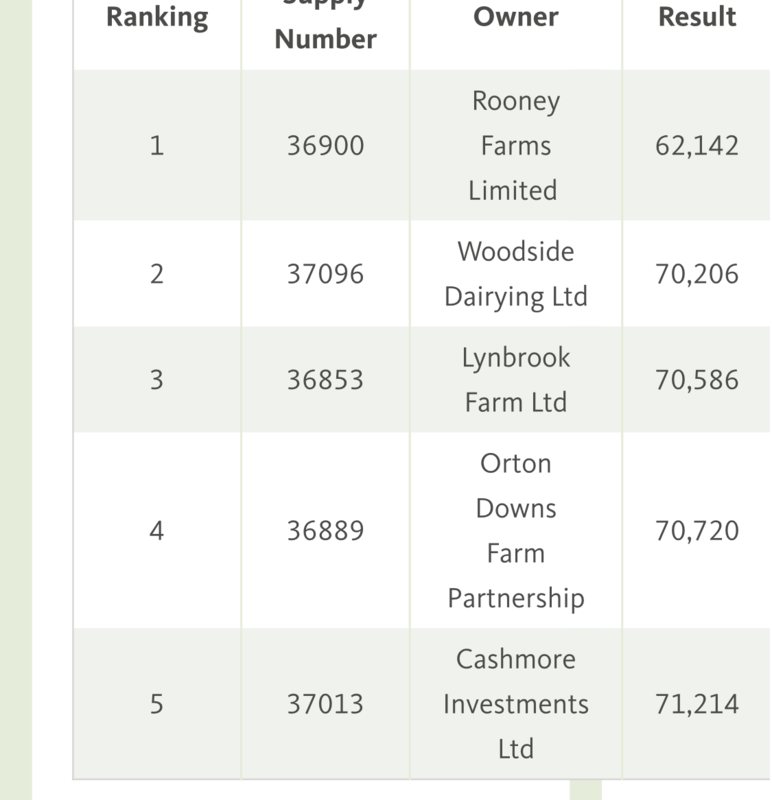The image size is (772, 800).
Task: Select supply number 36900
Action: 325,146
